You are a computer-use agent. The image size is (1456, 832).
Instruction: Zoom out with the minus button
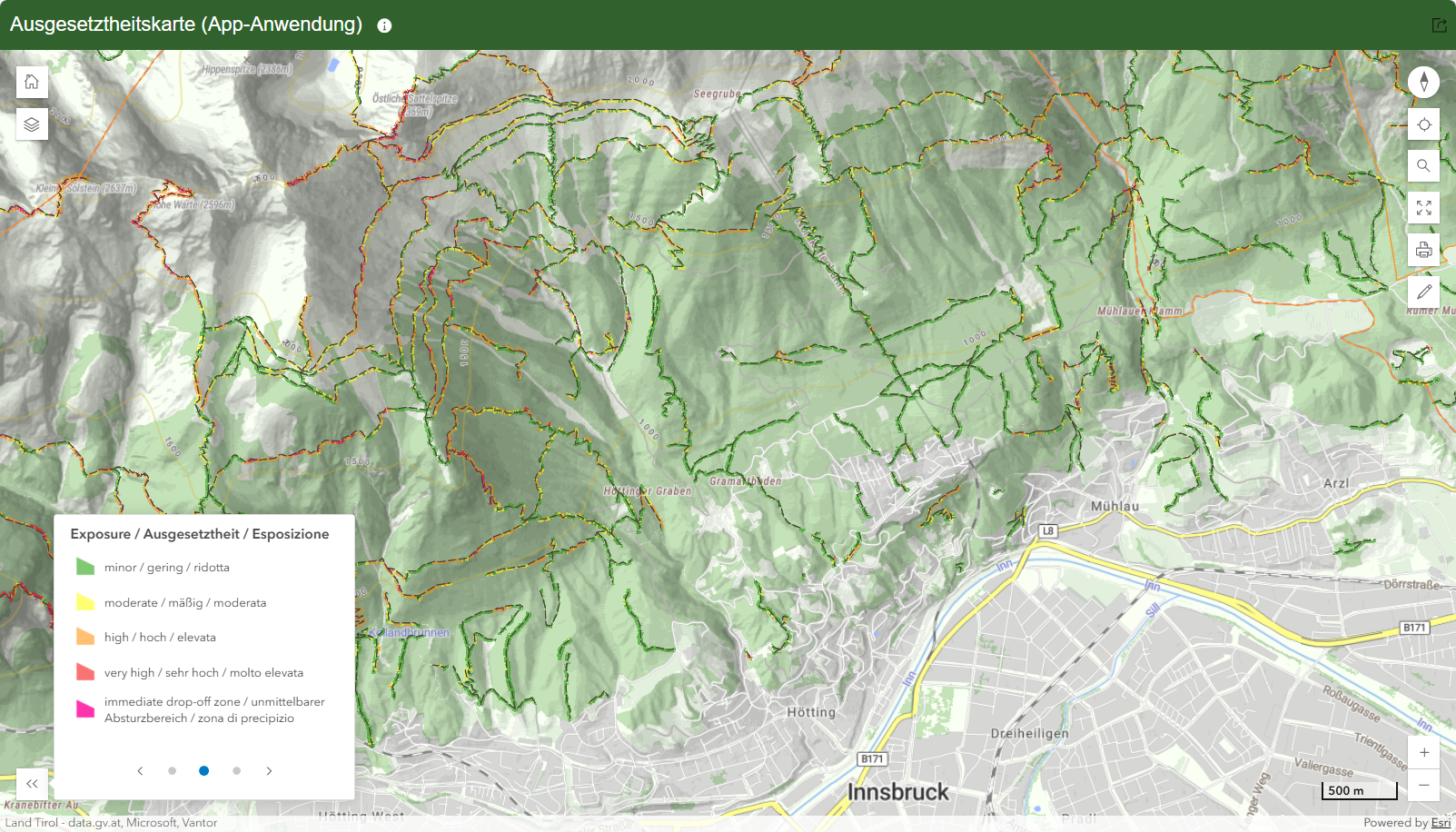[x=1423, y=785]
